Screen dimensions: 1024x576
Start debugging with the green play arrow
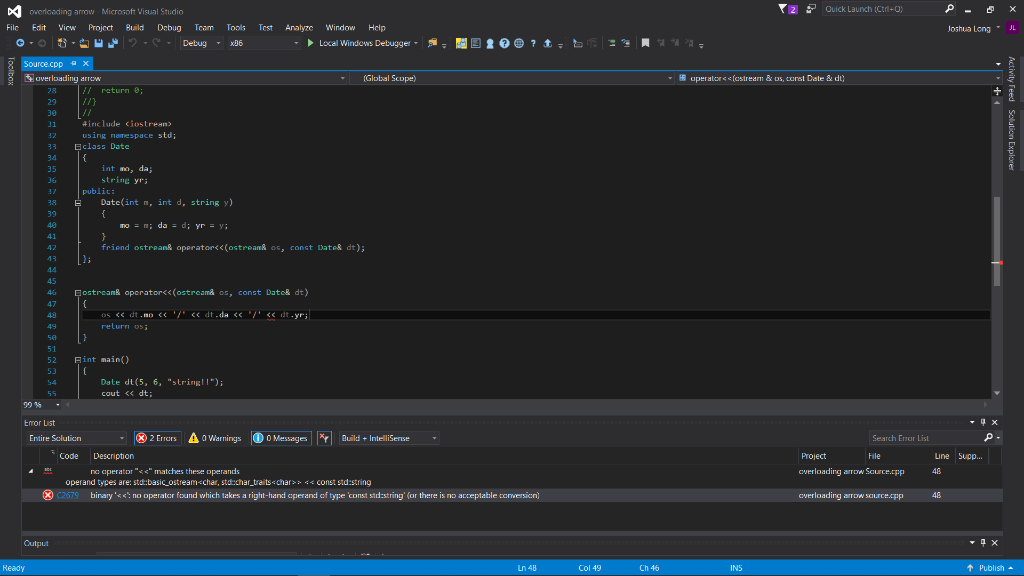click(x=310, y=43)
